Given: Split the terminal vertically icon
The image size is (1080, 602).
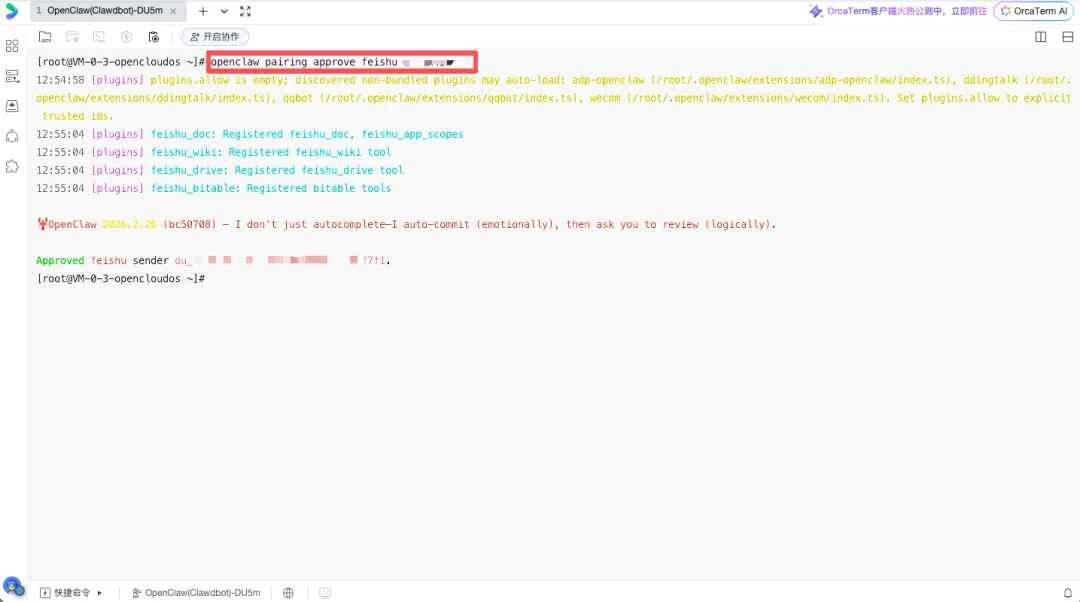Looking at the screenshot, I should pos(1041,37).
